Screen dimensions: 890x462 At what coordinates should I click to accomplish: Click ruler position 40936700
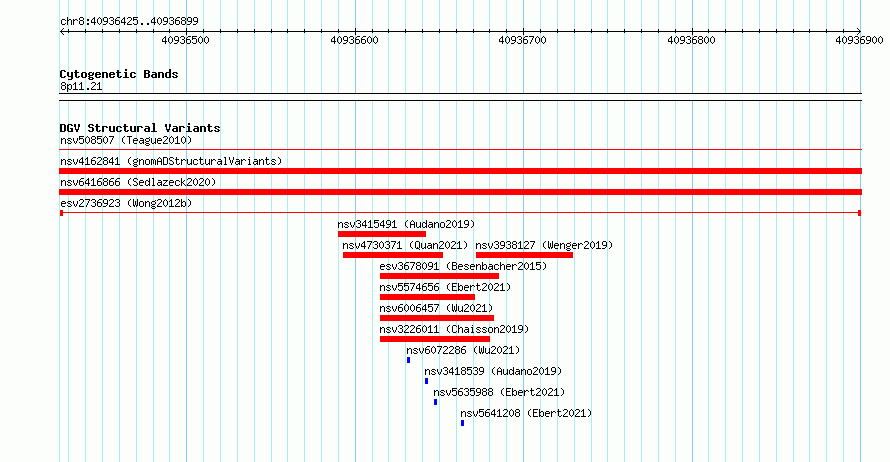pos(522,40)
